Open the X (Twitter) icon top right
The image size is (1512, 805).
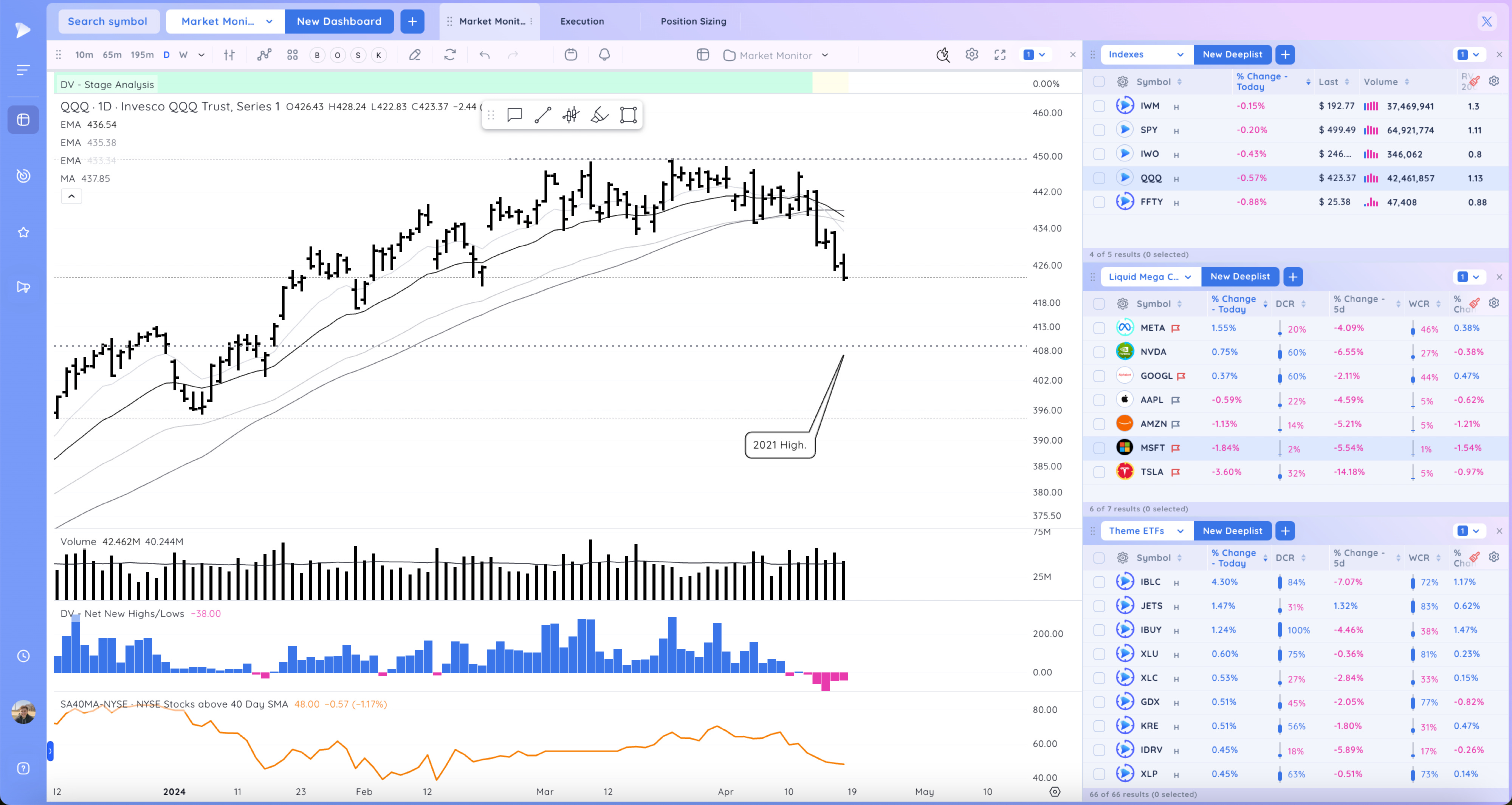[1486, 22]
